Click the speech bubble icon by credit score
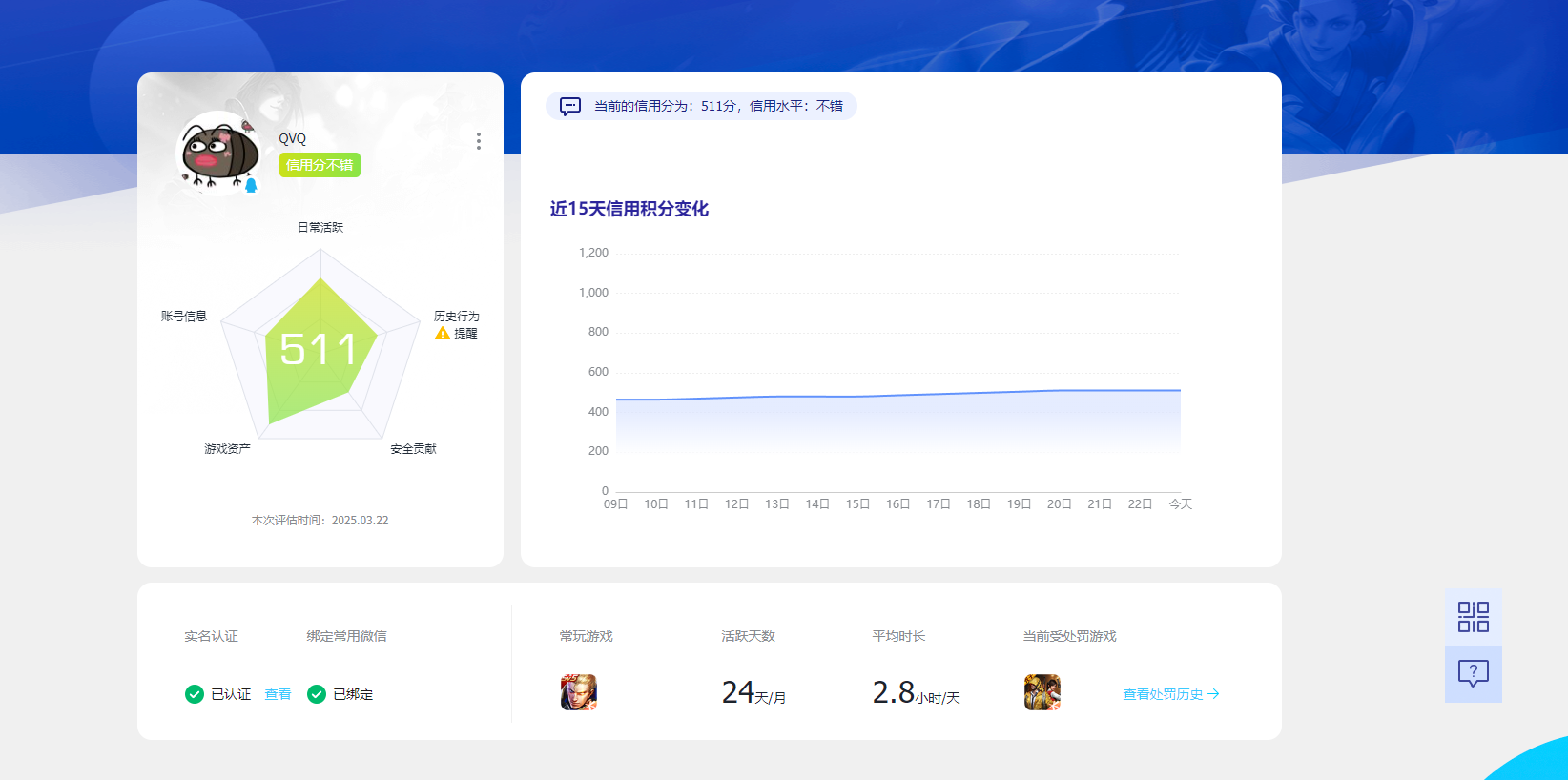Image resolution: width=1568 pixels, height=780 pixels. point(570,106)
